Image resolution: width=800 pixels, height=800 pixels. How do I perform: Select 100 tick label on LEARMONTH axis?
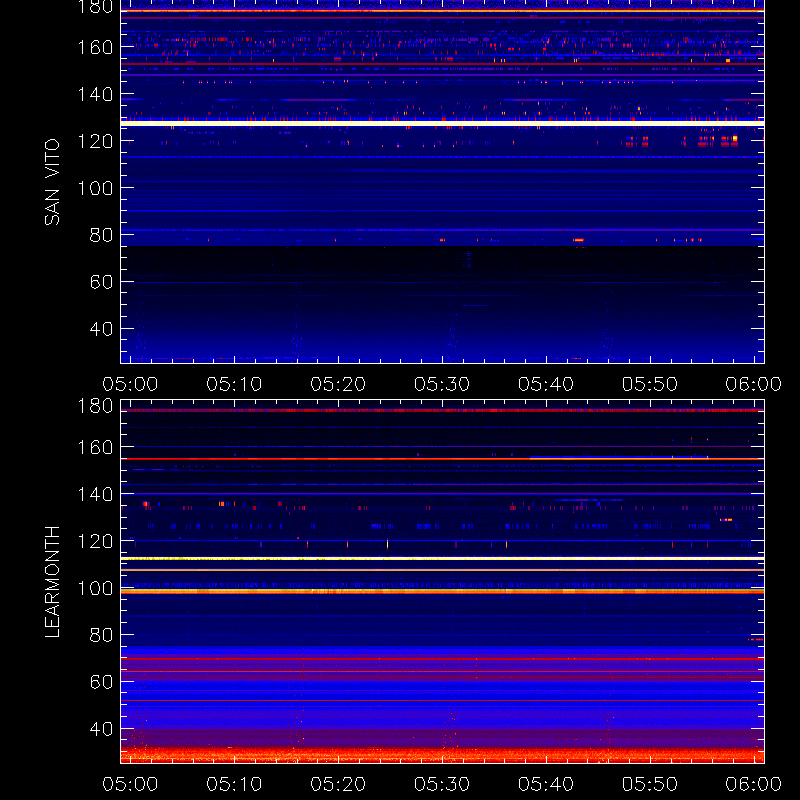tap(95, 588)
